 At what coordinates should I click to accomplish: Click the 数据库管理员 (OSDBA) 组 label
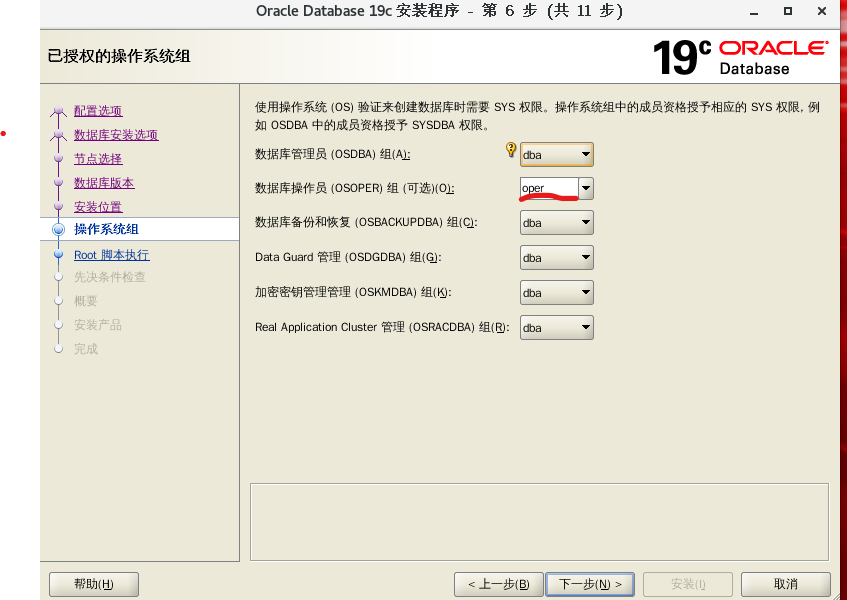(332, 154)
